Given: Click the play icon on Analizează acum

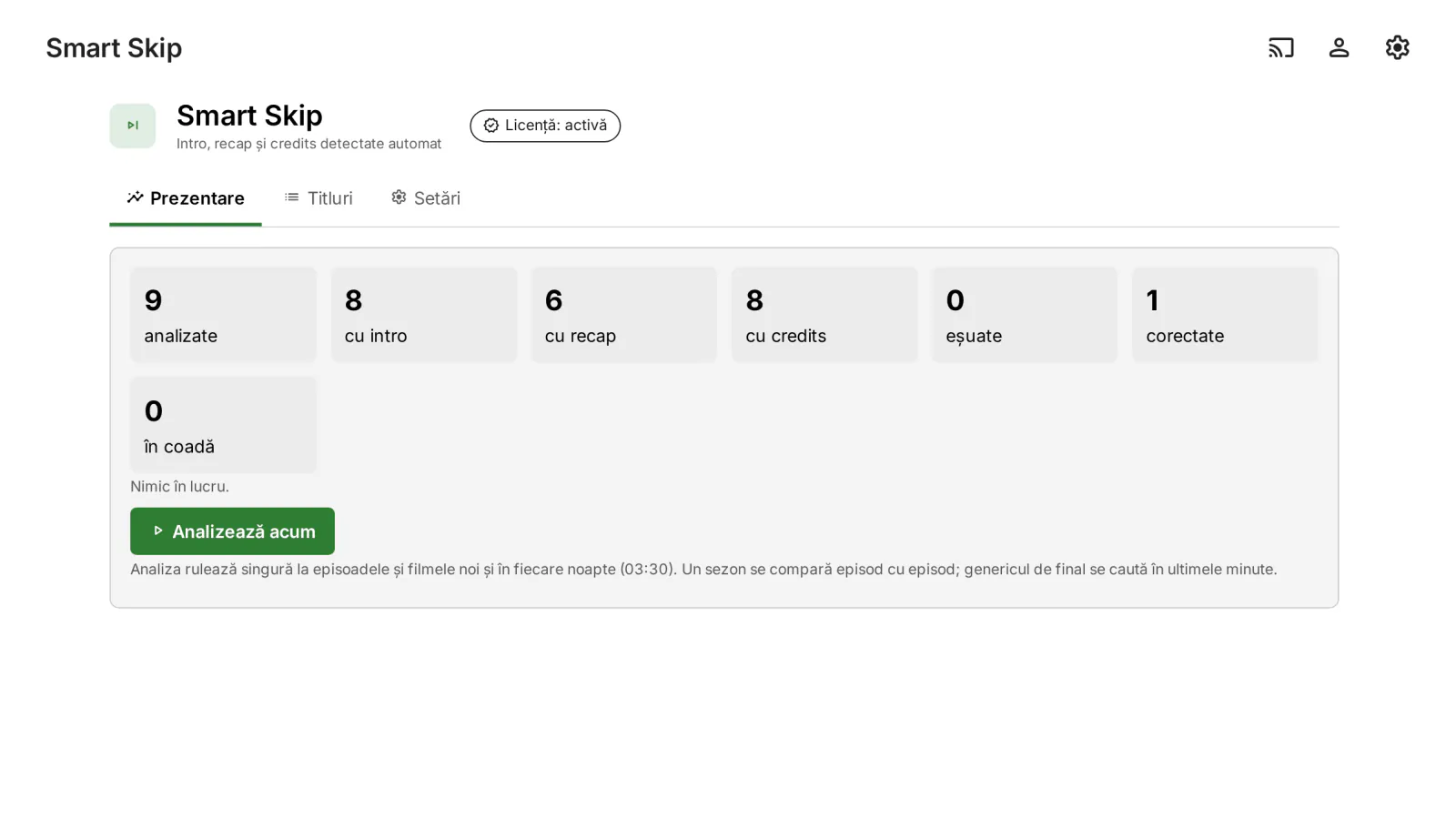Looking at the screenshot, I should 158,531.
